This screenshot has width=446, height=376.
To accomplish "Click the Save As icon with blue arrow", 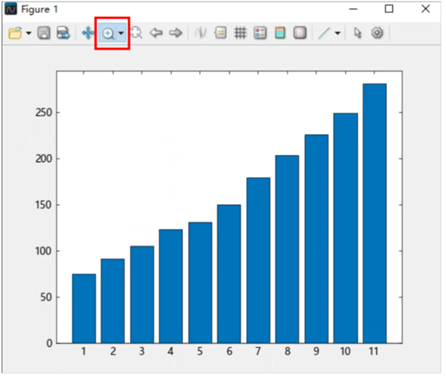I will [x=63, y=33].
